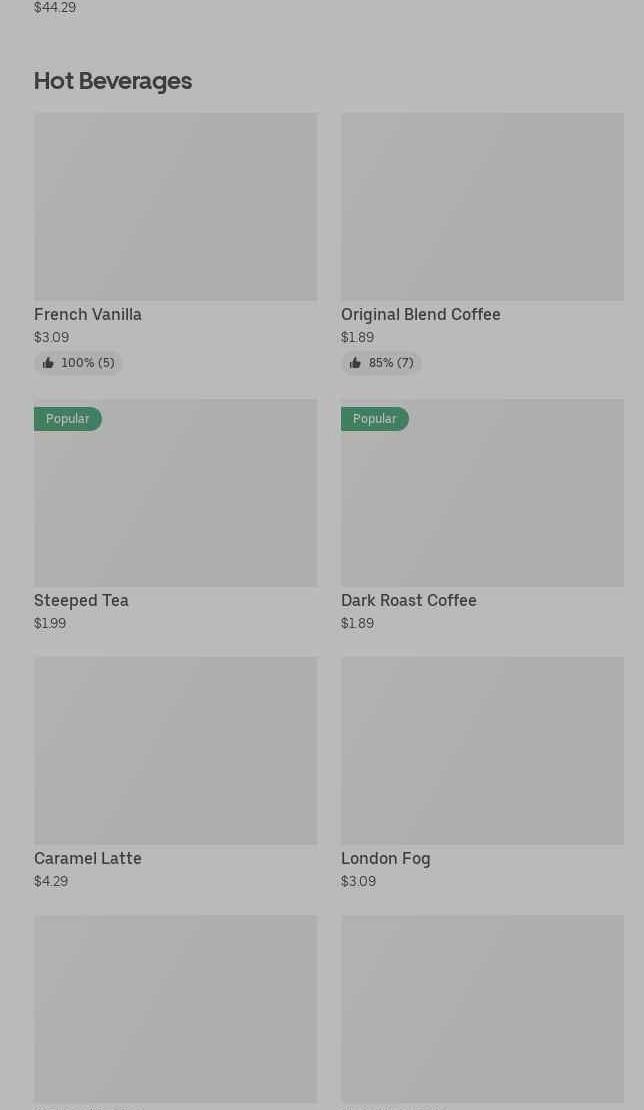Choose the Dark Roast Coffee item title
This screenshot has width=644, height=1110.
[408, 600]
